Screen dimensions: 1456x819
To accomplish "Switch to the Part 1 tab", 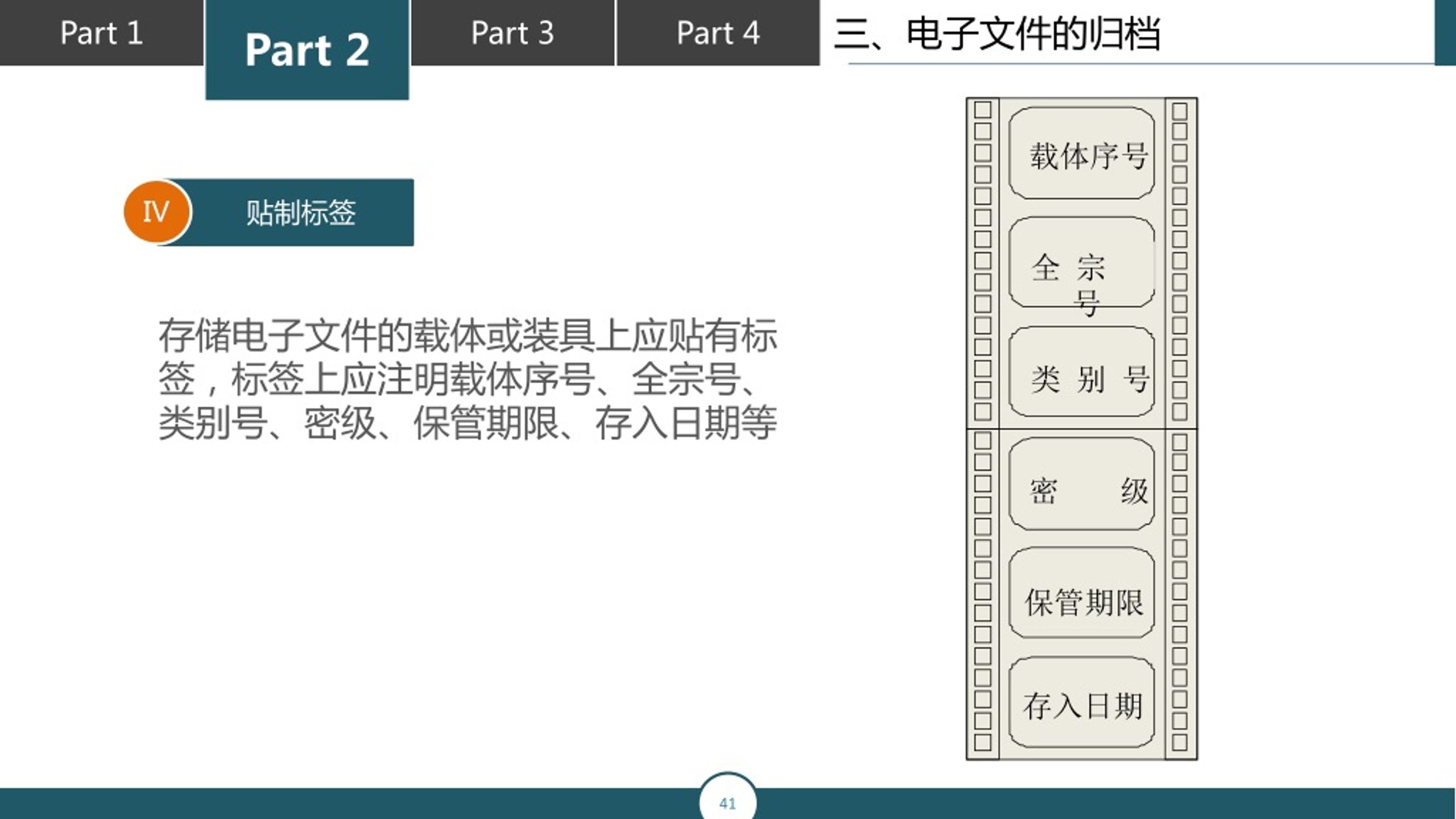I will [x=101, y=32].
